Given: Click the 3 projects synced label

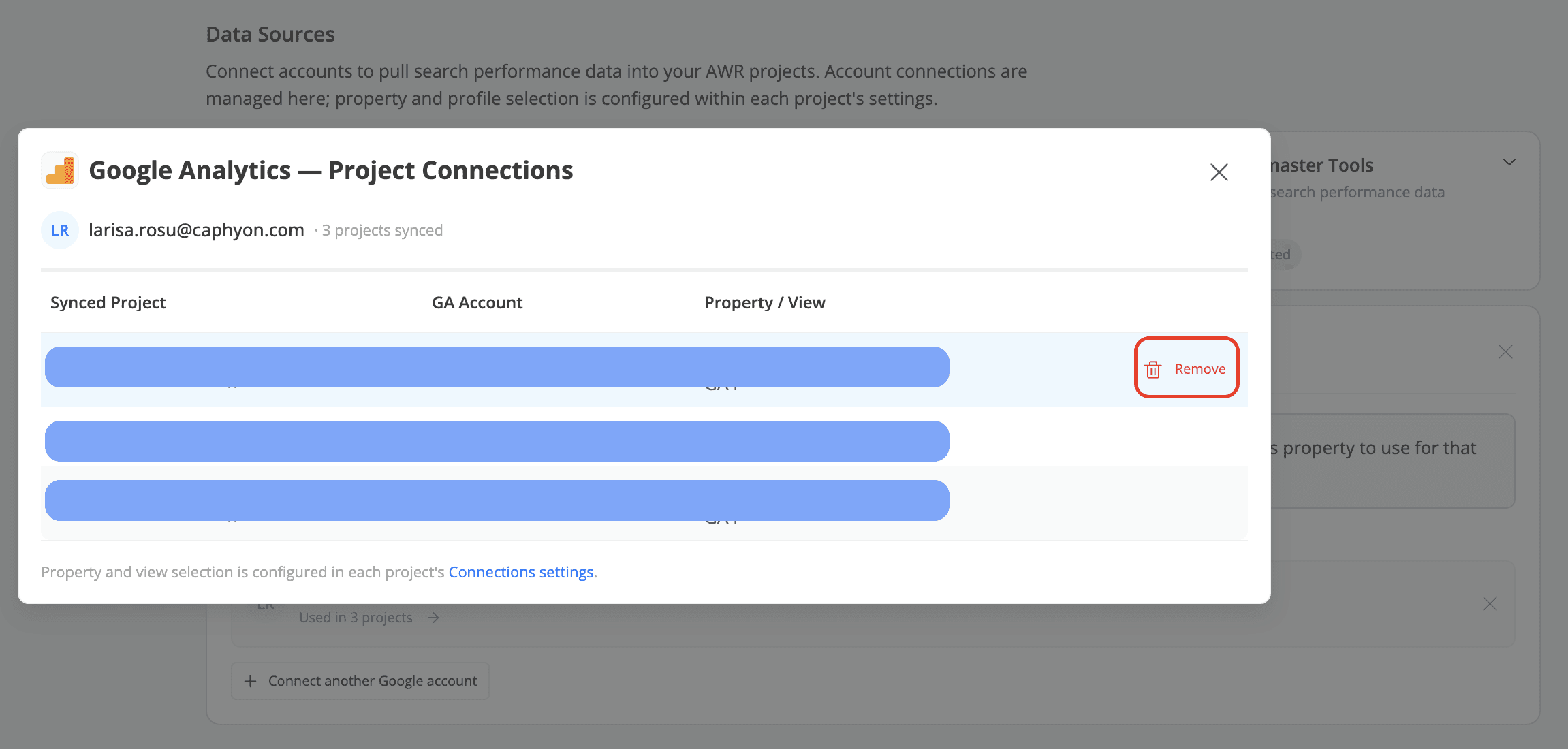Looking at the screenshot, I should pyautogui.click(x=382, y=231).
